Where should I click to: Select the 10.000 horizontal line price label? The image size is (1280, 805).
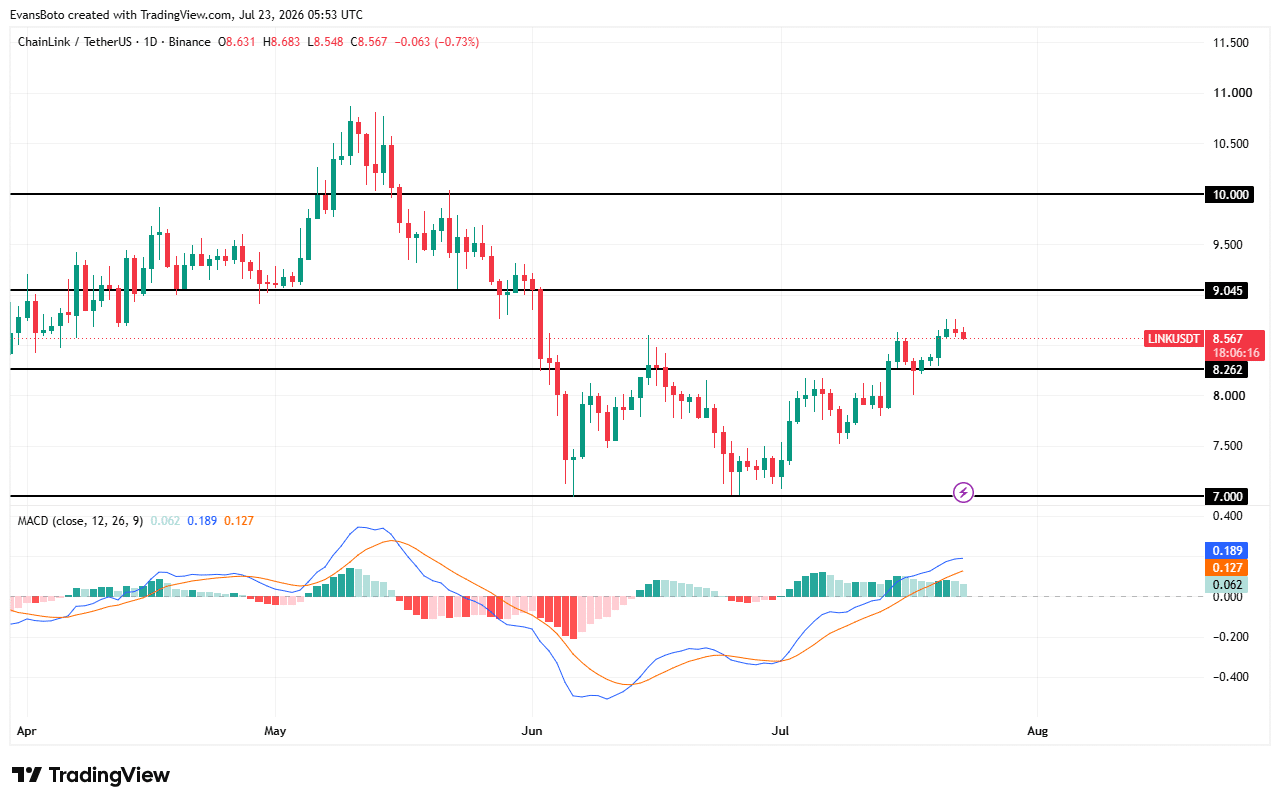[1229, 194]
